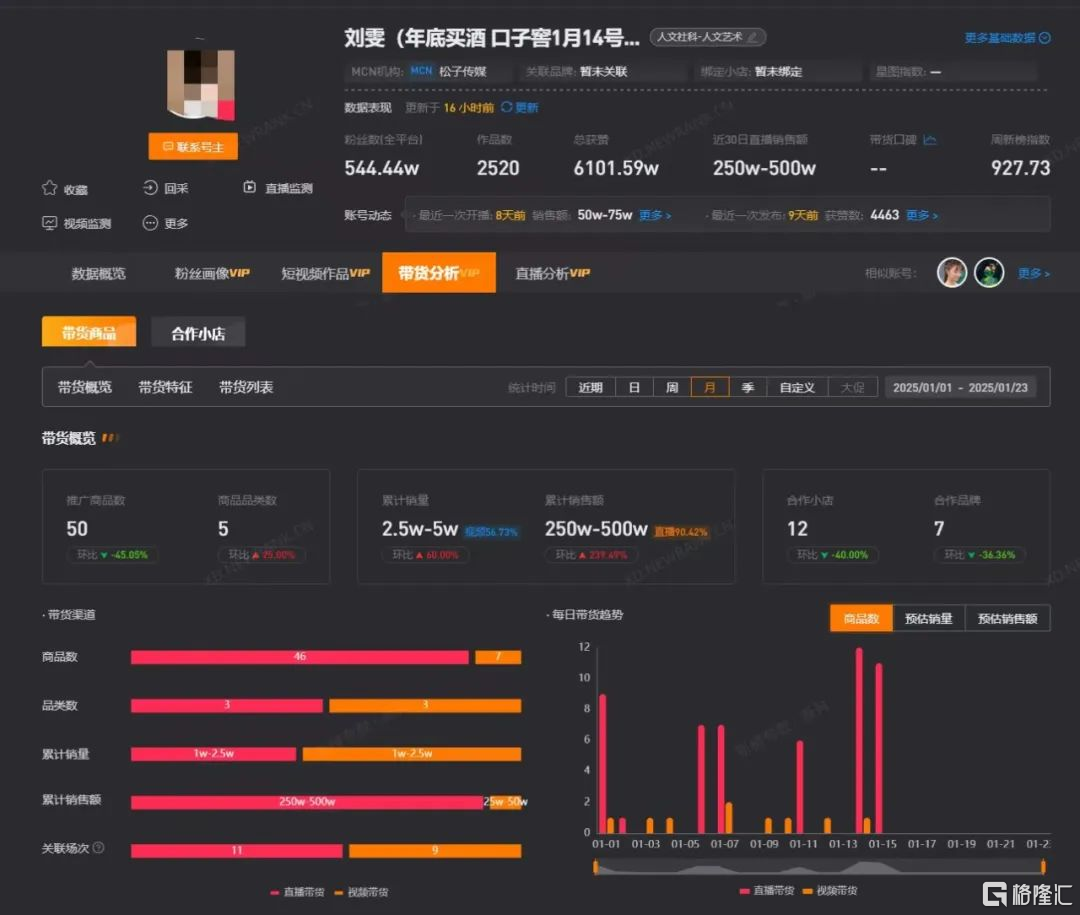Click the 合作品牌 value 7

click(x=939, y=528)
